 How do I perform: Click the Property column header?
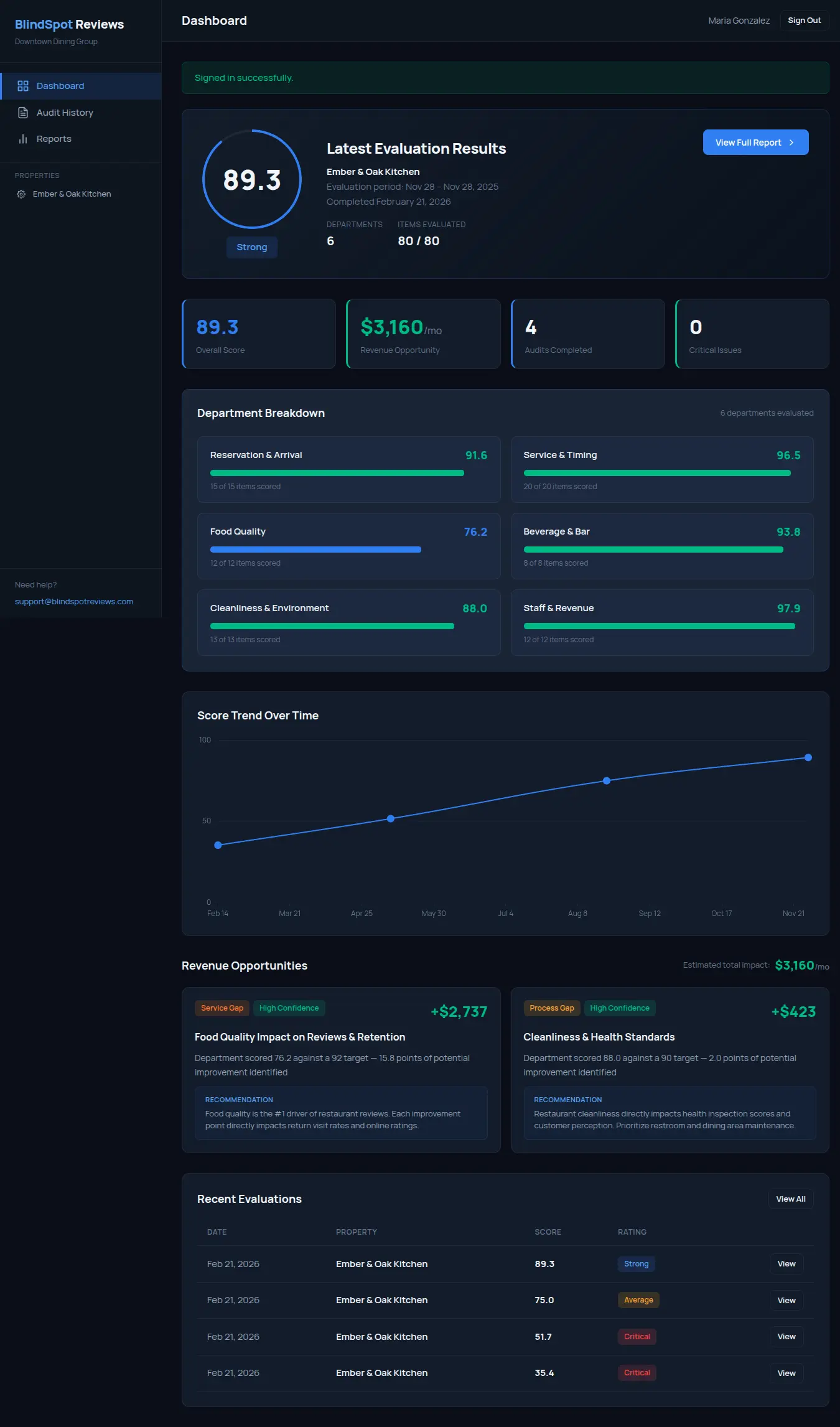point(357,1232)
